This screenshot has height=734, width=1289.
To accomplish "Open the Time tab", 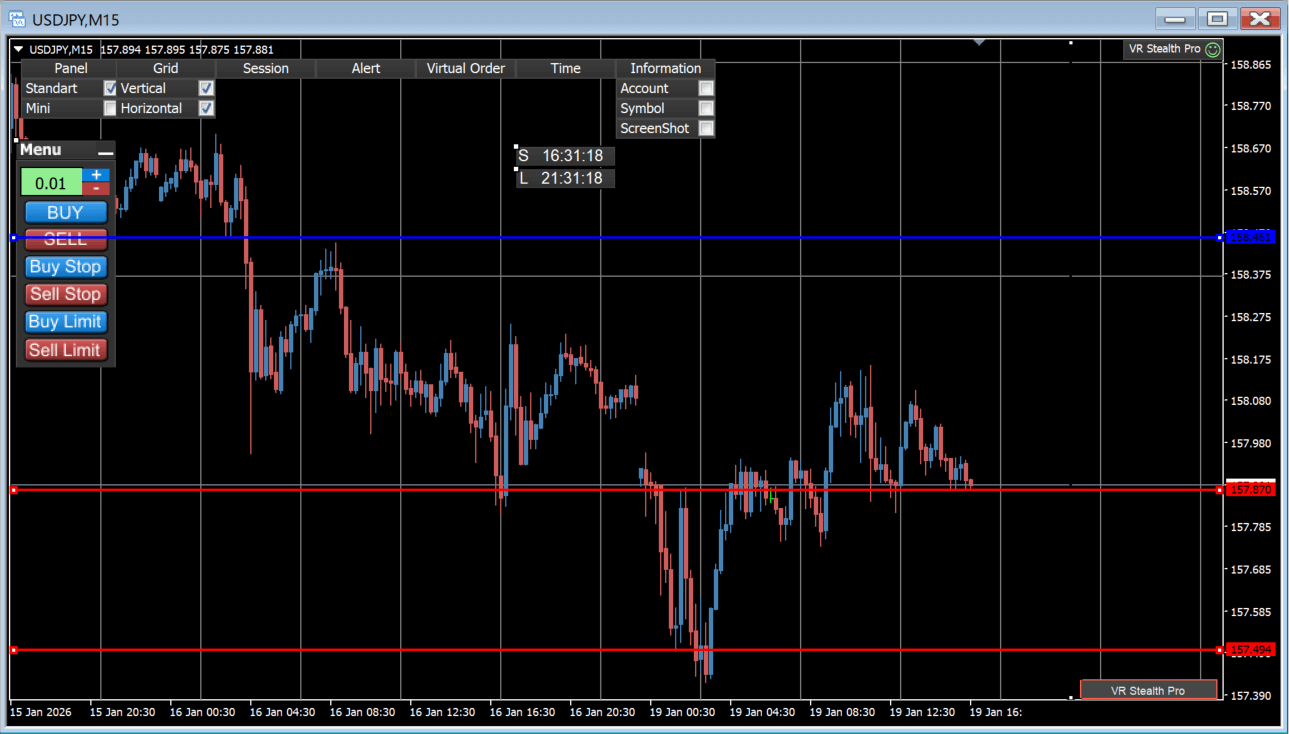I will [565, 69].
